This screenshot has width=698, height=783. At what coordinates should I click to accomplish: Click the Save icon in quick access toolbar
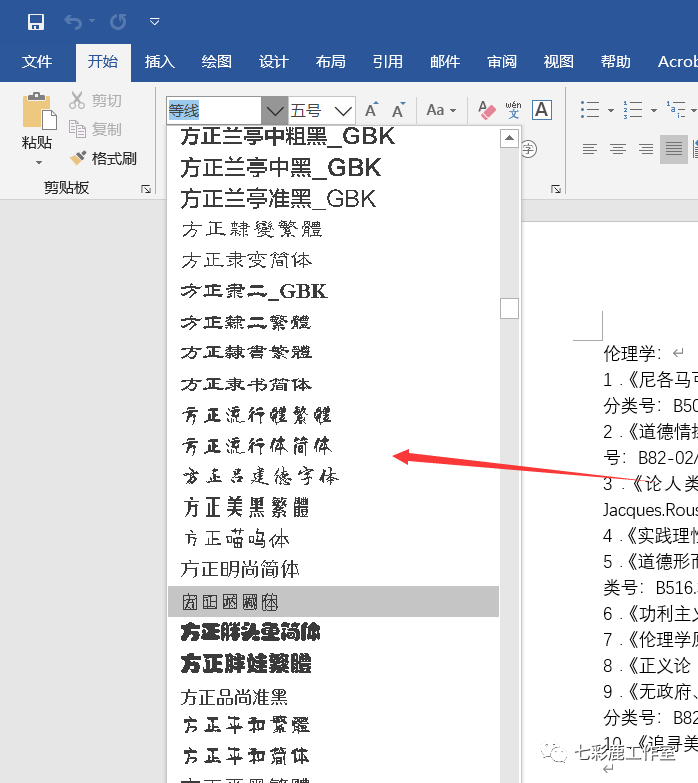pos(35,22)
